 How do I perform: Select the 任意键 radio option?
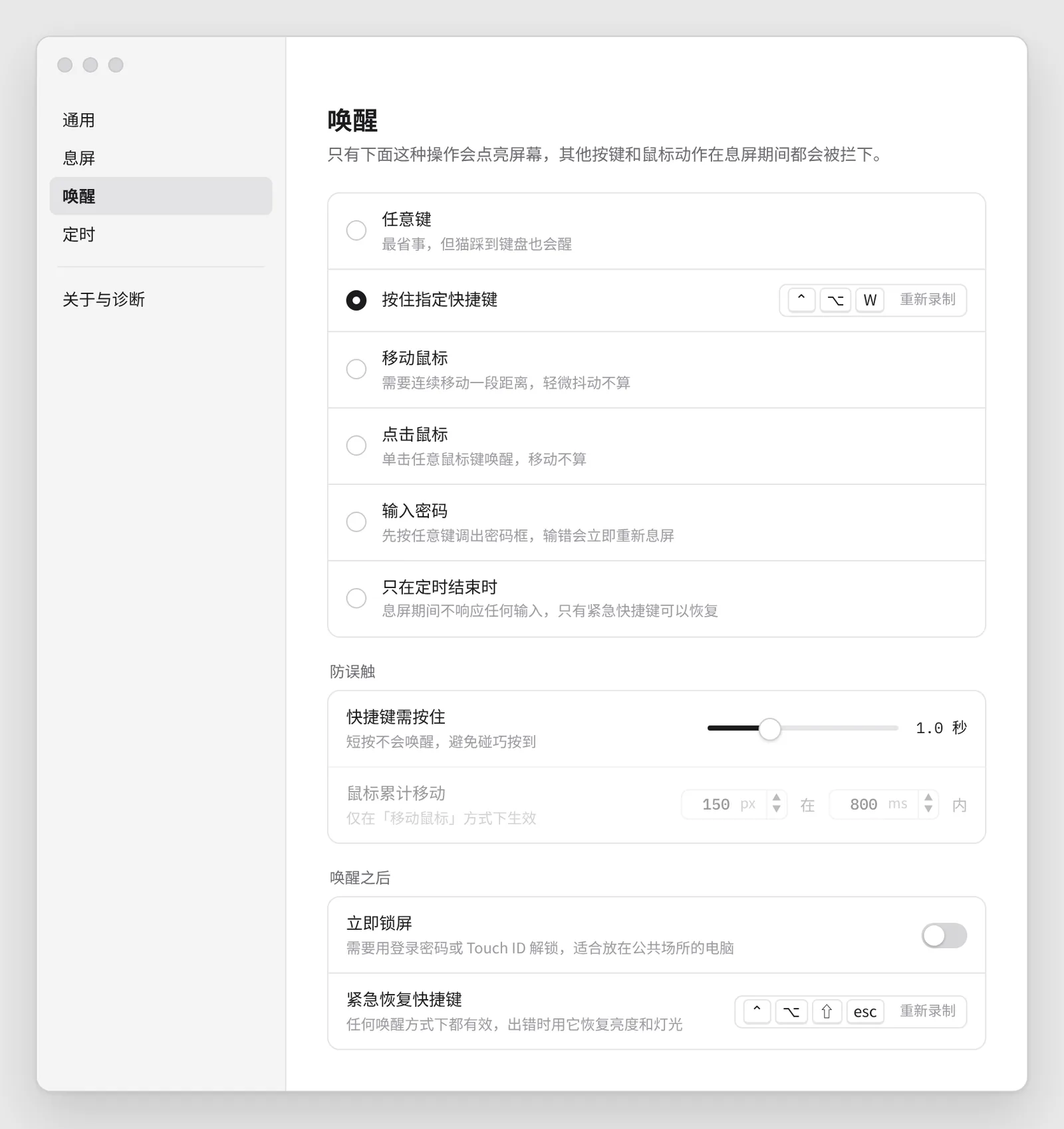(x=356, y=230)
